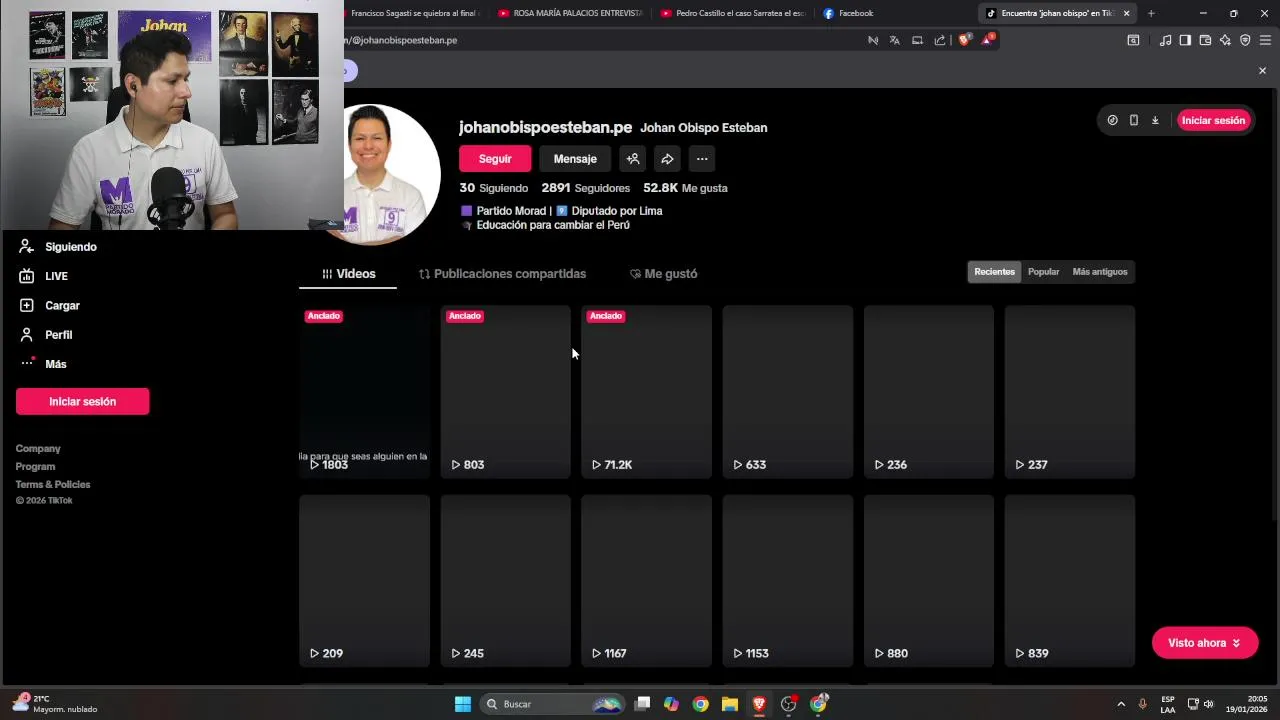The height and width of the screenshot is (720, 1280).
Task: Click top-right Iniciar sesión button
Action: click(x=1213, y=120)
